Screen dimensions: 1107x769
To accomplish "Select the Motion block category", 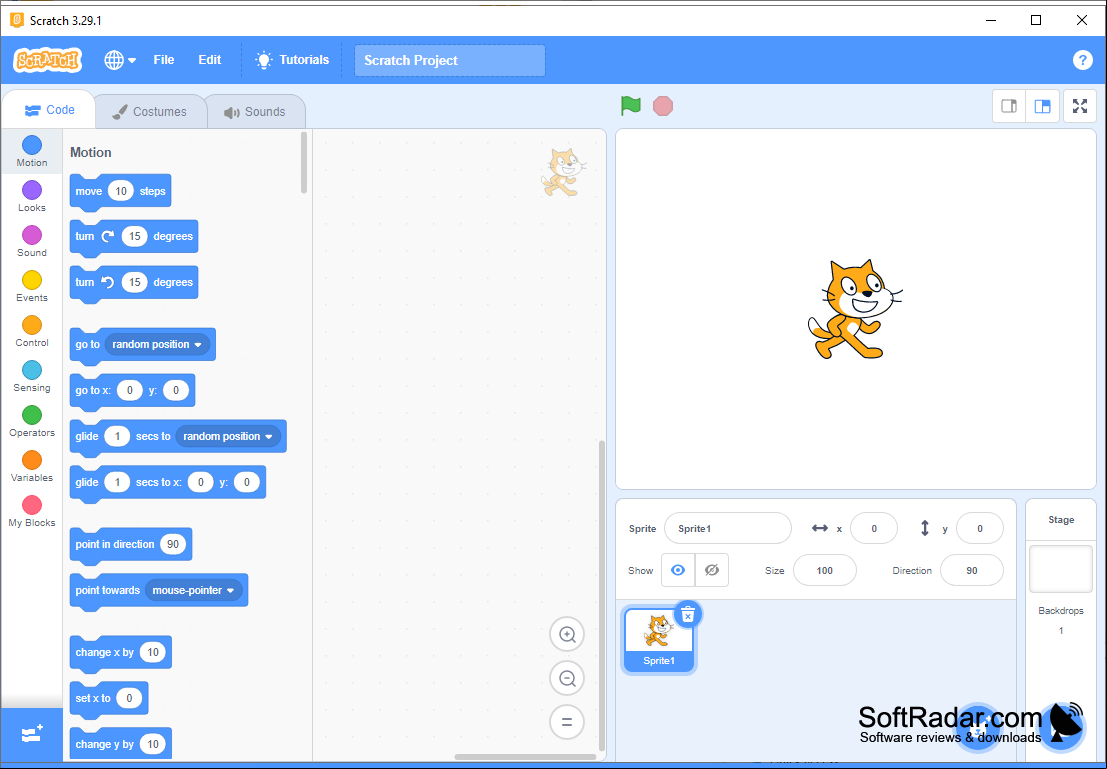I will click(32, 151).
